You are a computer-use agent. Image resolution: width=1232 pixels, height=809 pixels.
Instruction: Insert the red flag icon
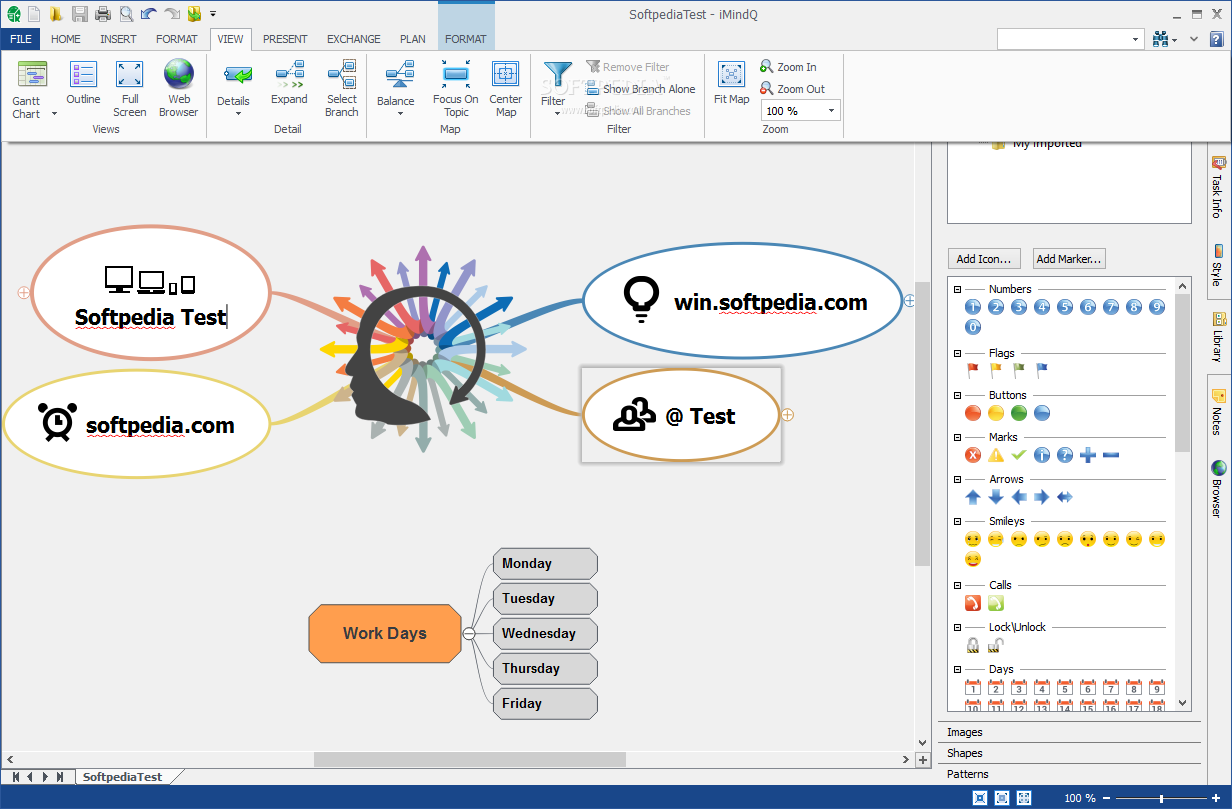point(973,371)
